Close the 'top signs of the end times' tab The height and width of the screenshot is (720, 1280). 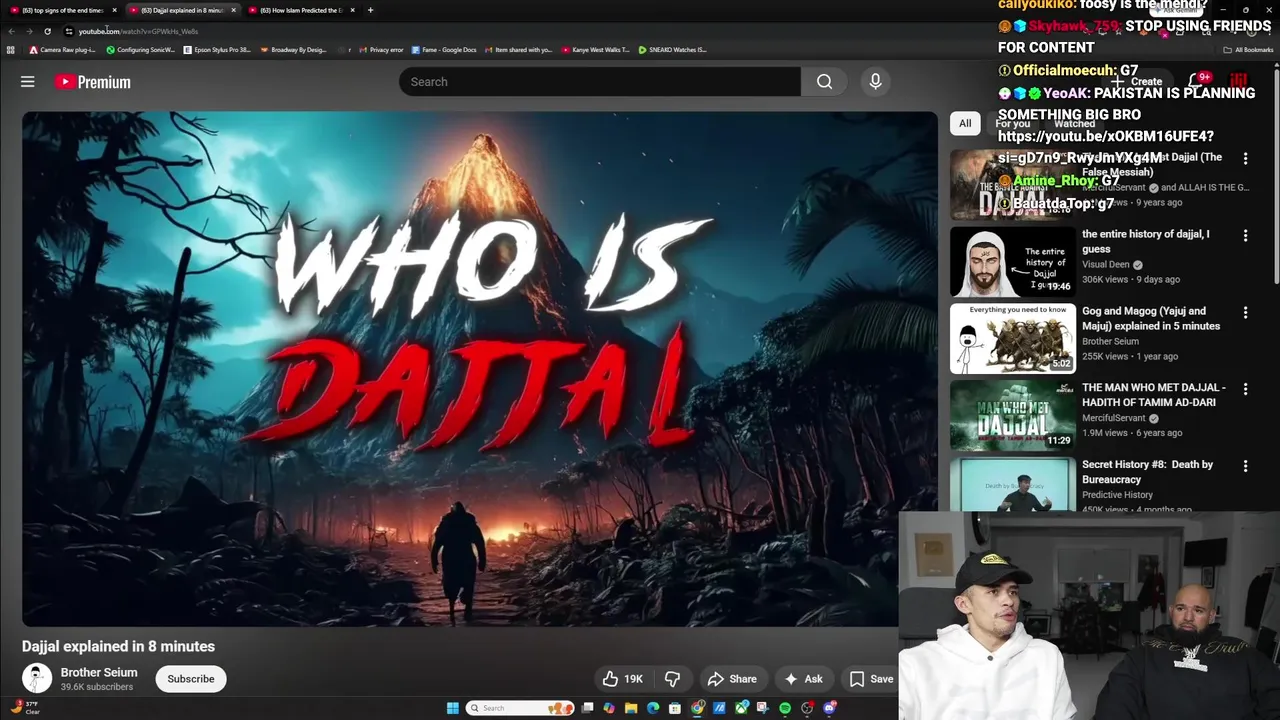[x=114, y=10]
